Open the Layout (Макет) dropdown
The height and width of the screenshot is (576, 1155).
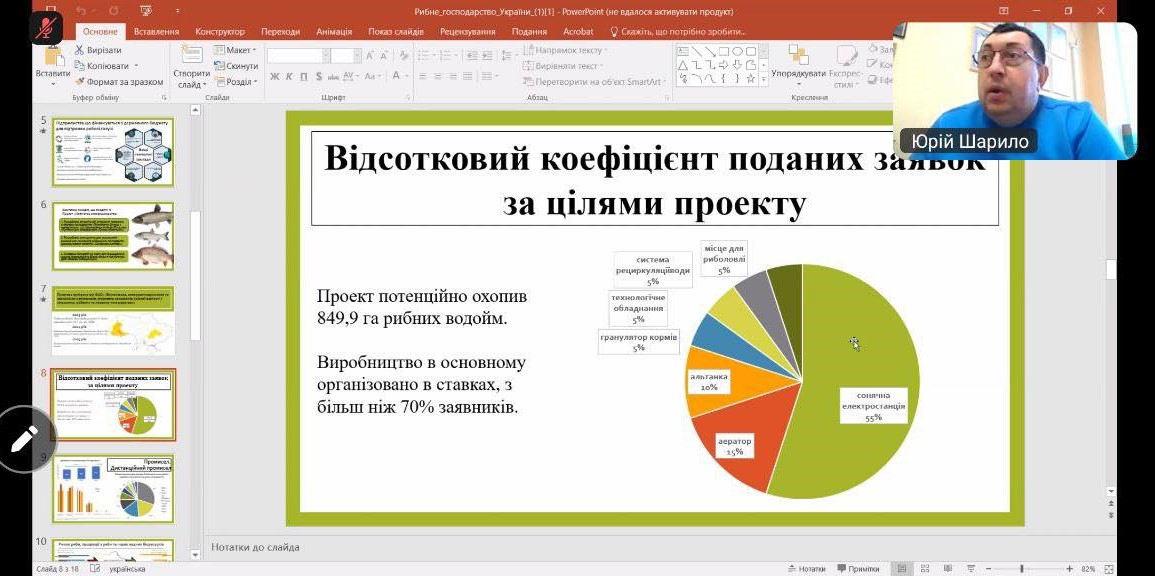(238, 50)
